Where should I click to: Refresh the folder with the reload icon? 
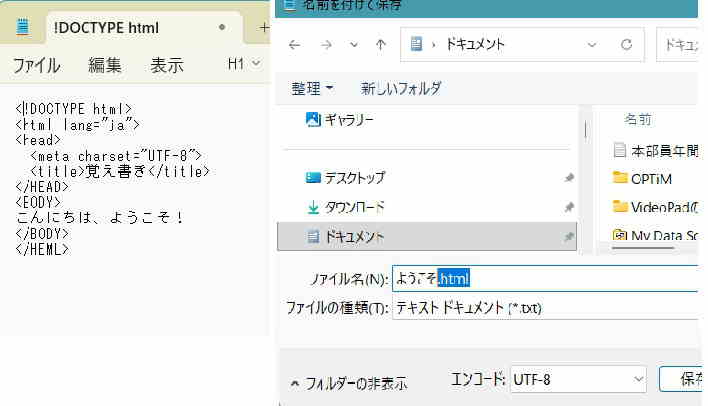click(x=626, y=44)
